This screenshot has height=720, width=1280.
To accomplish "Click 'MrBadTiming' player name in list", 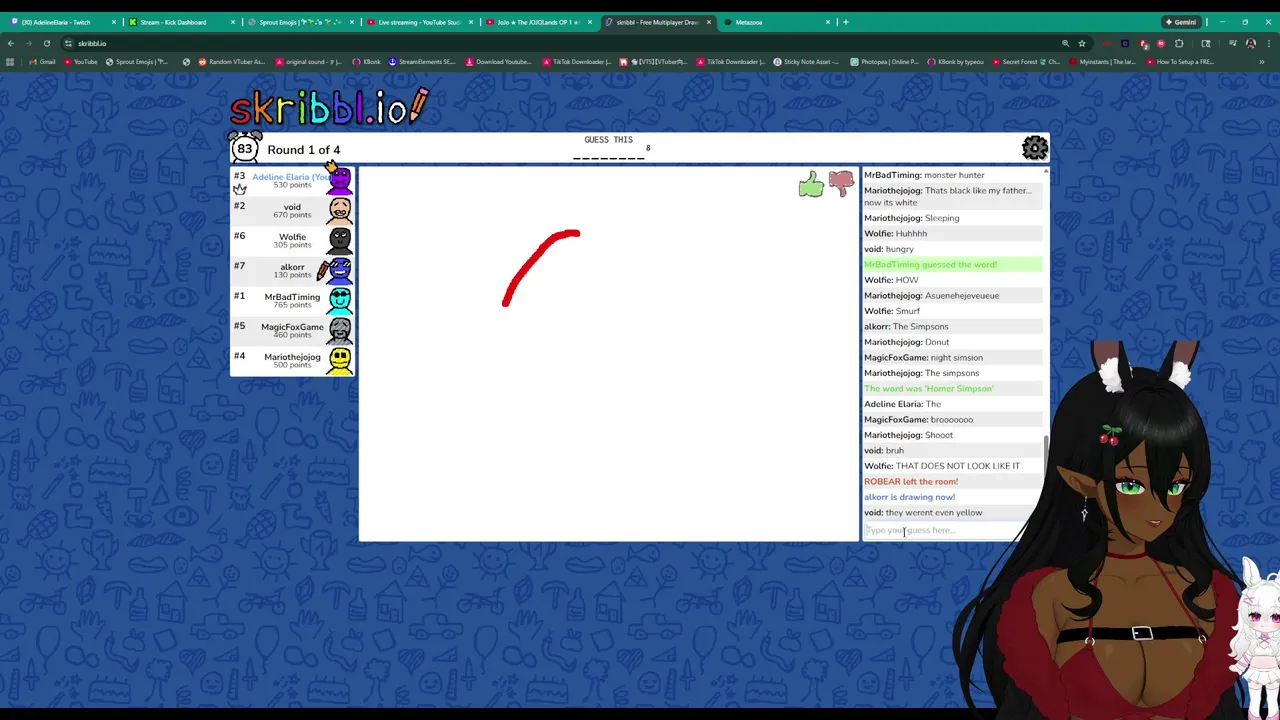I will tap(292, 297).
